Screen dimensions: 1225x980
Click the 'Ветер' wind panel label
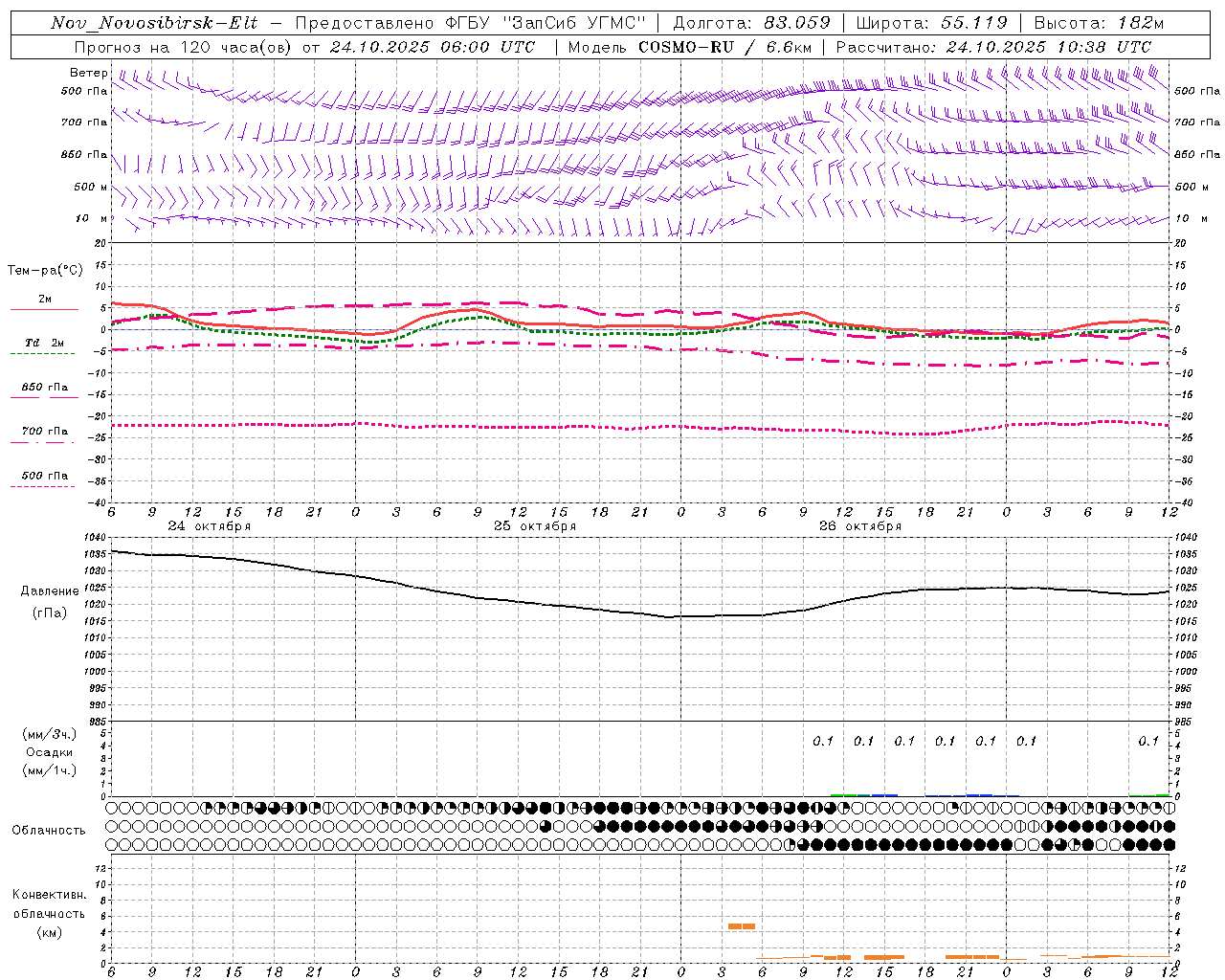[x=89, y=73]
